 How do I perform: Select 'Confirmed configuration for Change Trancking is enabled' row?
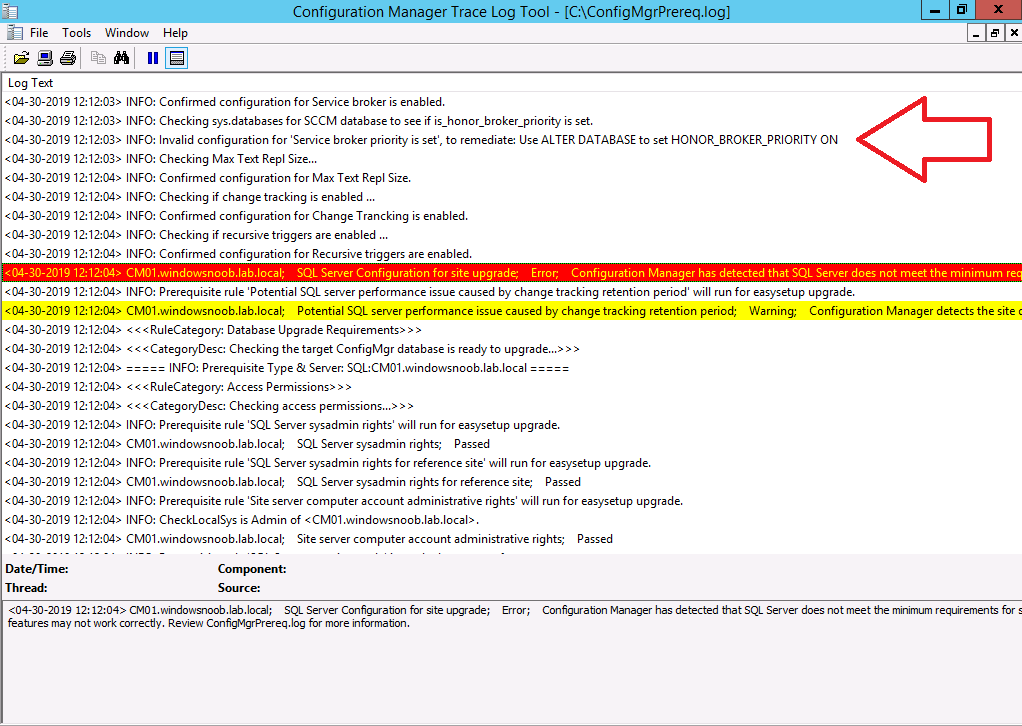(x=512, y=216)
